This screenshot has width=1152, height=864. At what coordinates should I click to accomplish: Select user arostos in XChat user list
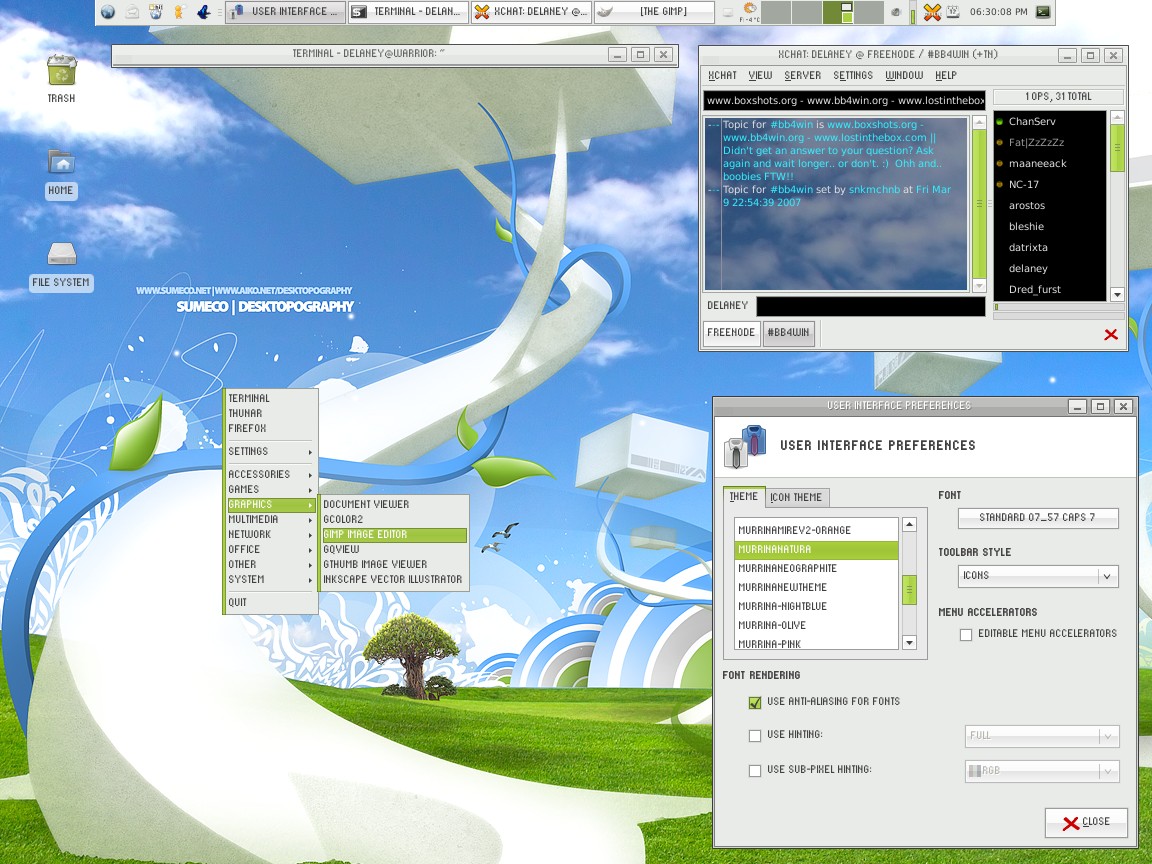click(1050, 206)
